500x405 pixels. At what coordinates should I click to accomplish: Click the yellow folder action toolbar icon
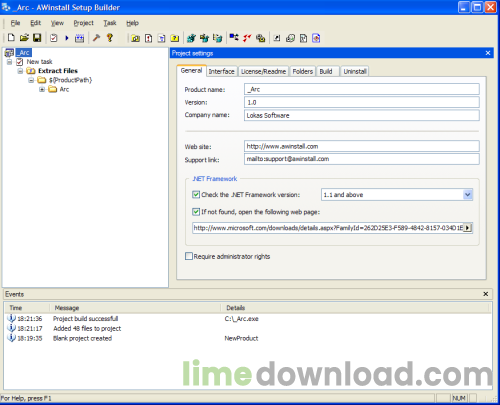coord(135,38)
